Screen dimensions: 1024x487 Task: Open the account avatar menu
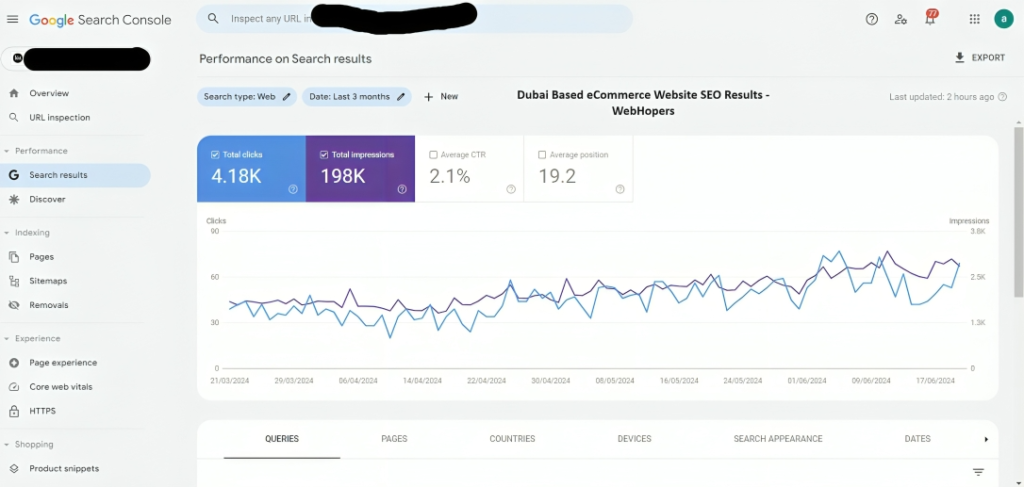click(1003, 19)
